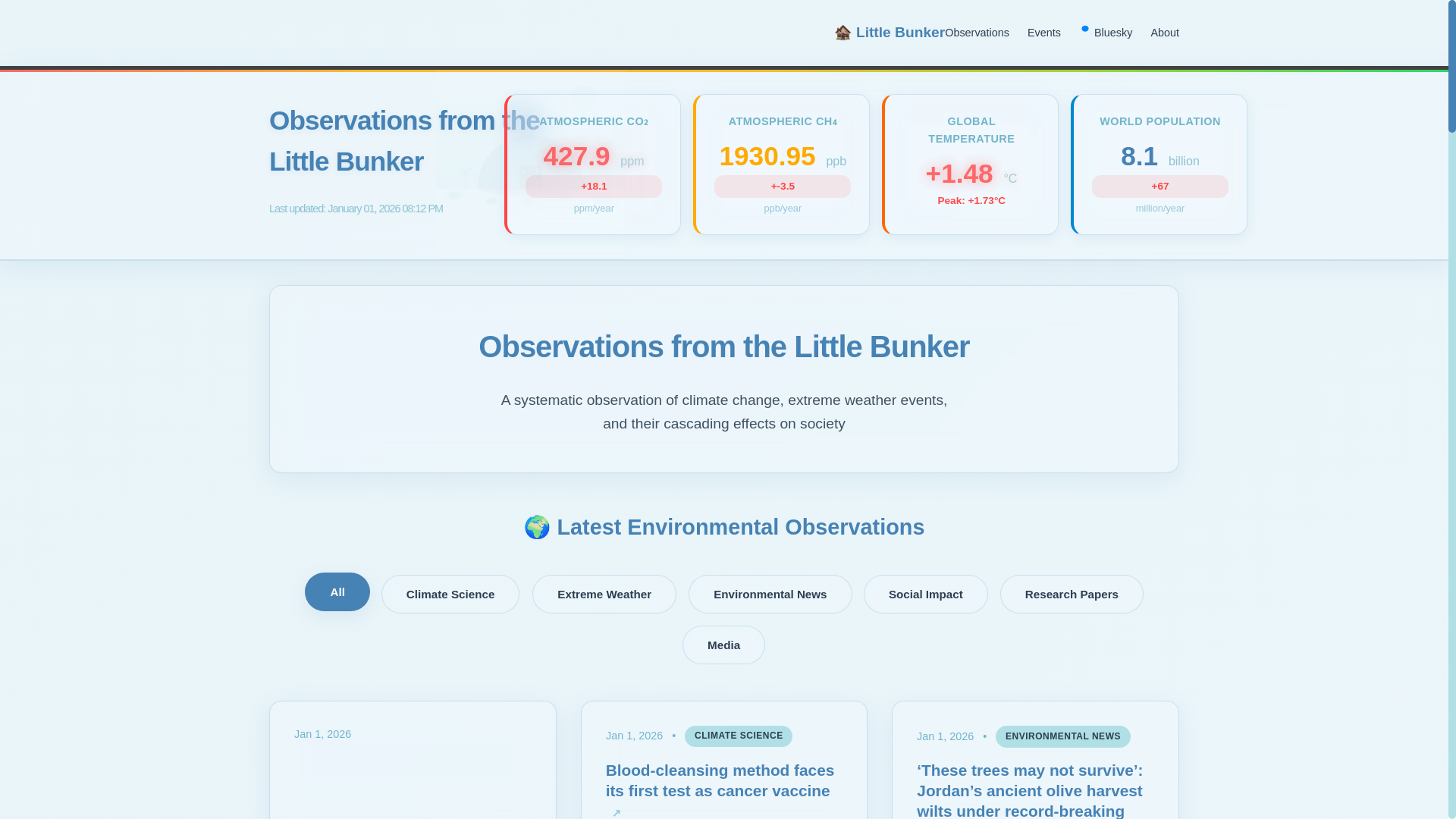
Task: Click the +18.1 ppm/year change badge
Action: pos(594,187)
